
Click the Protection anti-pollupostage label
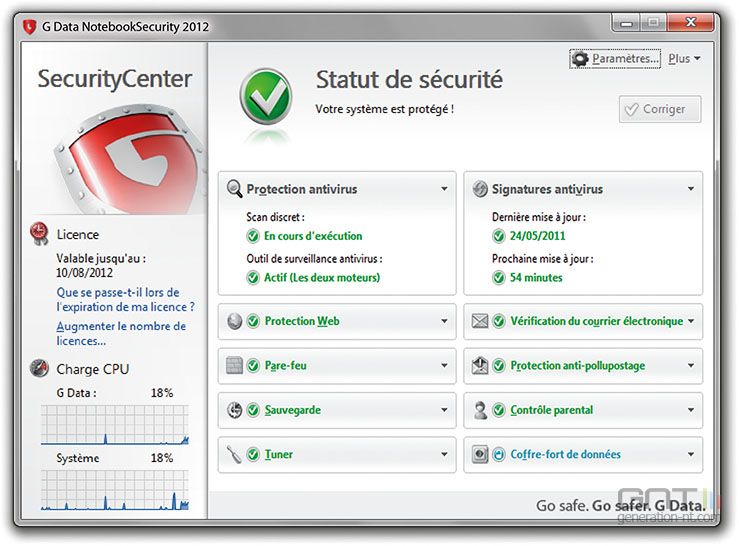coord(578,365)
